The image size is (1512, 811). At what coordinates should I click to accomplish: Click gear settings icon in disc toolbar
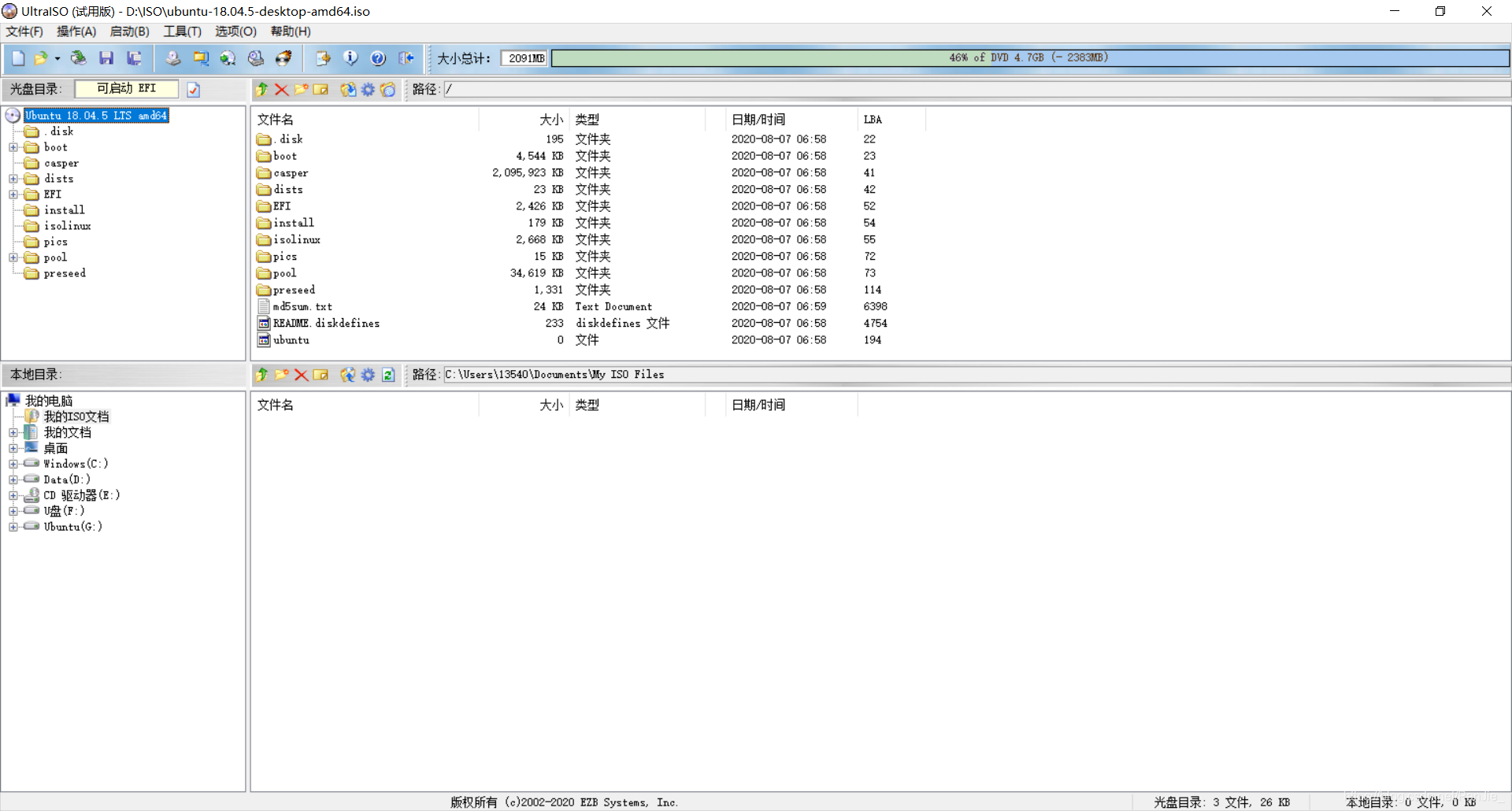(368, 90)
